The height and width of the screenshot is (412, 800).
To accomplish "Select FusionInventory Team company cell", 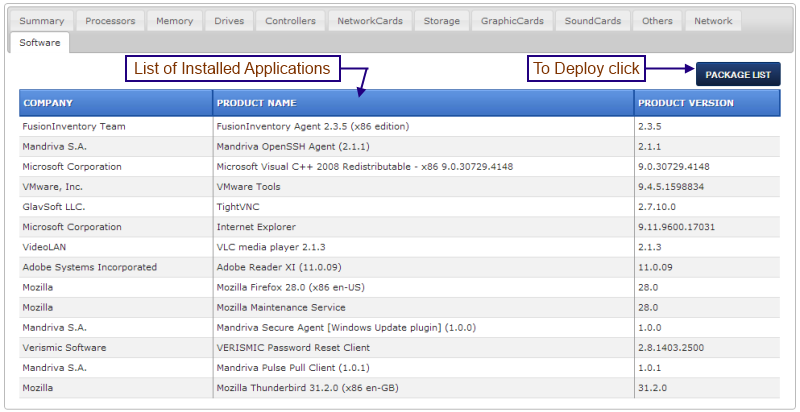I will pyautogui.click(x=116, y=126).
